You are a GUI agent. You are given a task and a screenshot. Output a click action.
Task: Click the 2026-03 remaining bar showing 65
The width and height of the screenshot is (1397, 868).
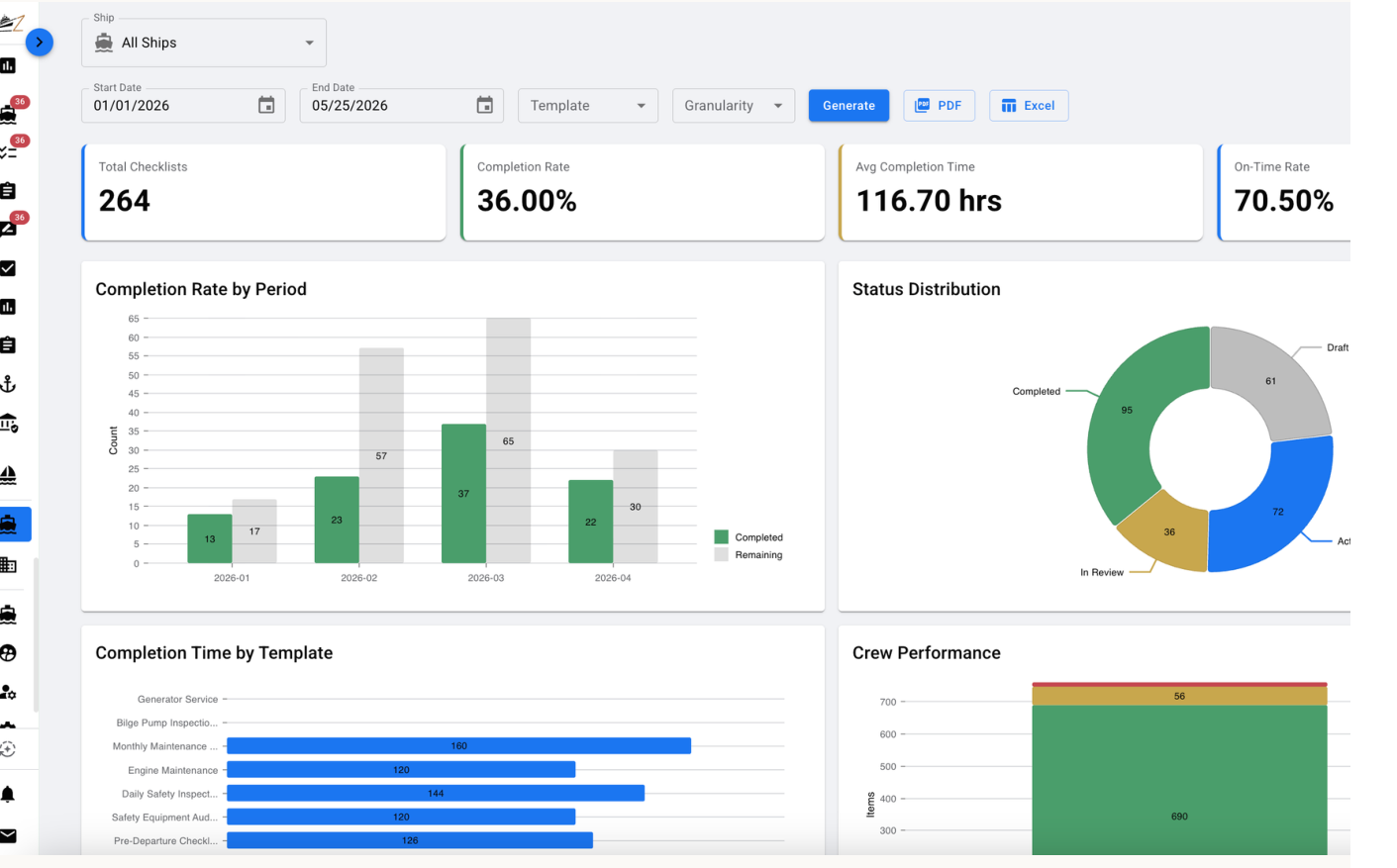pos(508,440)
